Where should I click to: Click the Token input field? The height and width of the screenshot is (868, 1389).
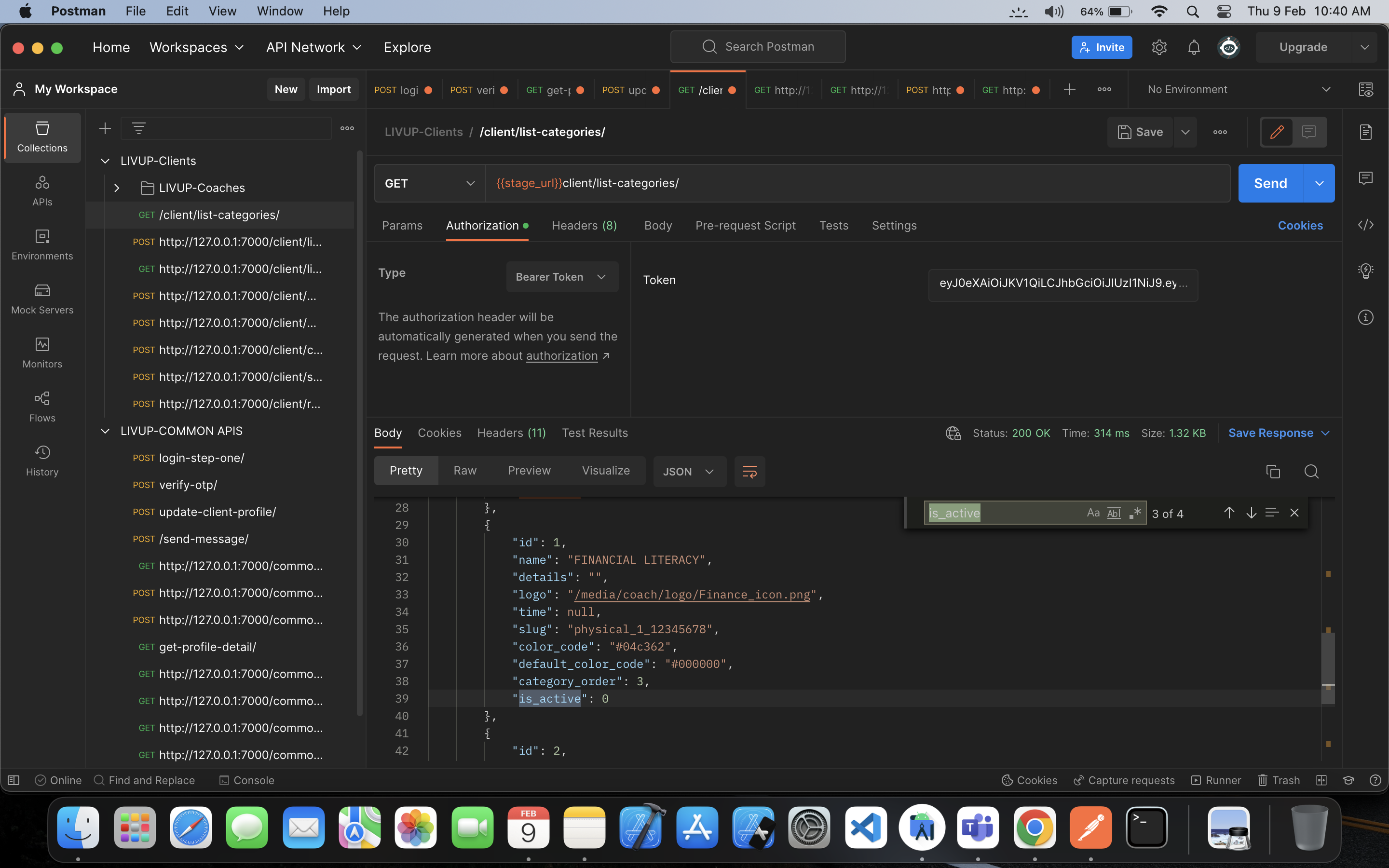pos(1063,285)
